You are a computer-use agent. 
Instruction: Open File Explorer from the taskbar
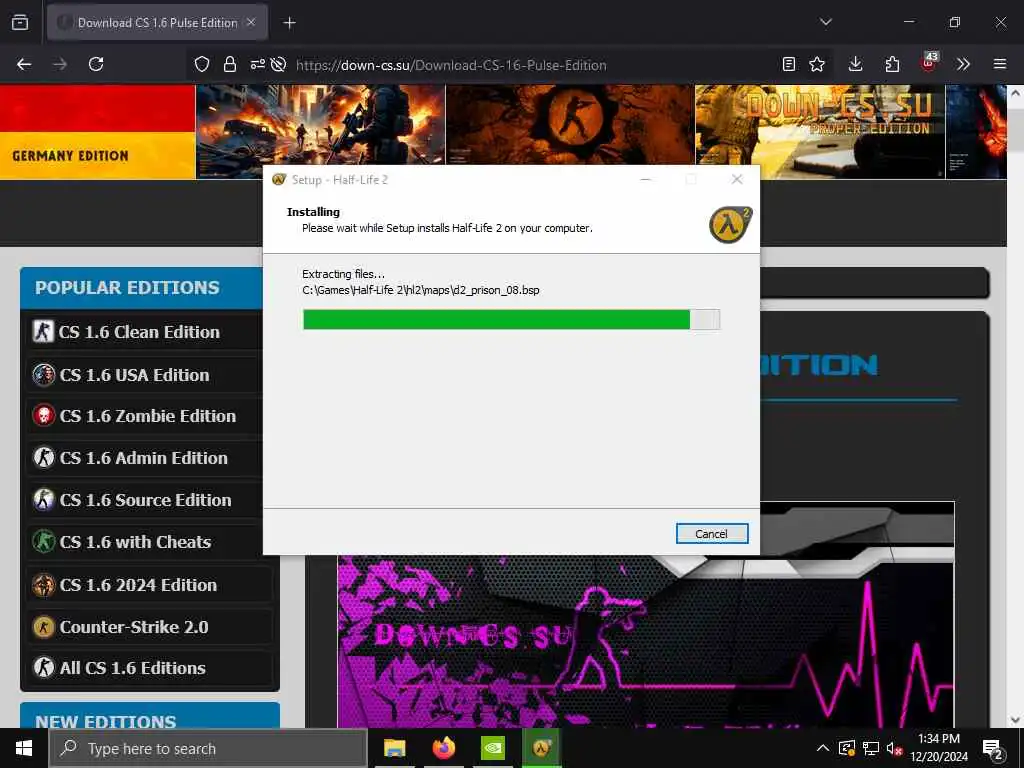(394, 748)
